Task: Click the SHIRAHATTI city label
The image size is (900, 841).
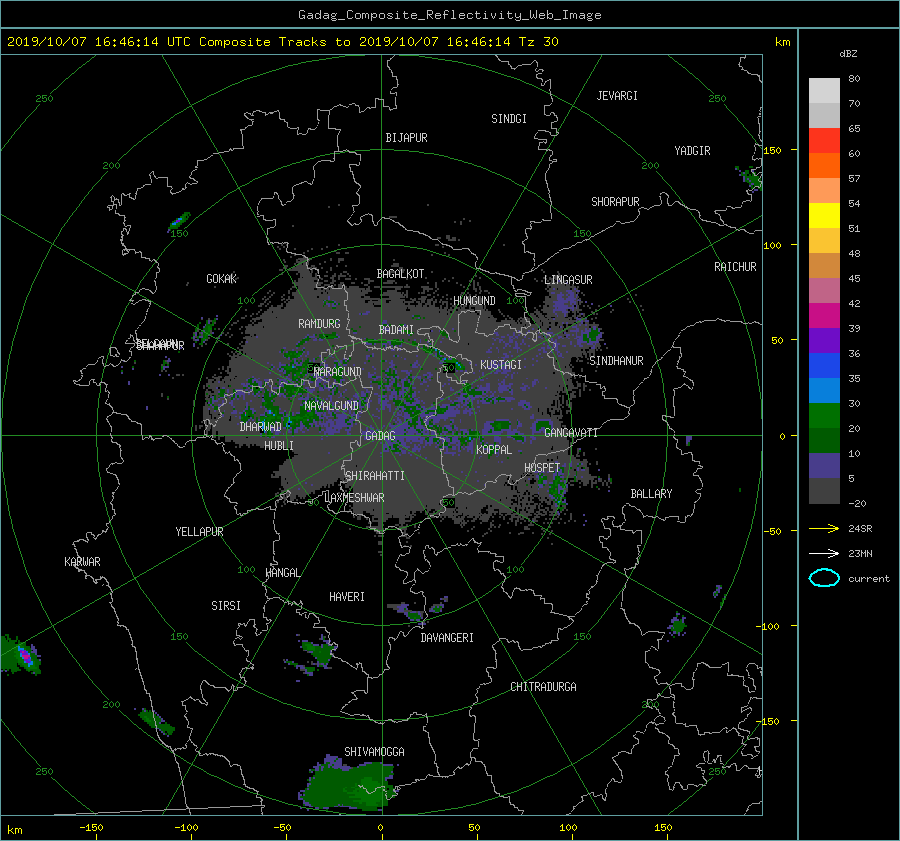Action: coord(375,476)
